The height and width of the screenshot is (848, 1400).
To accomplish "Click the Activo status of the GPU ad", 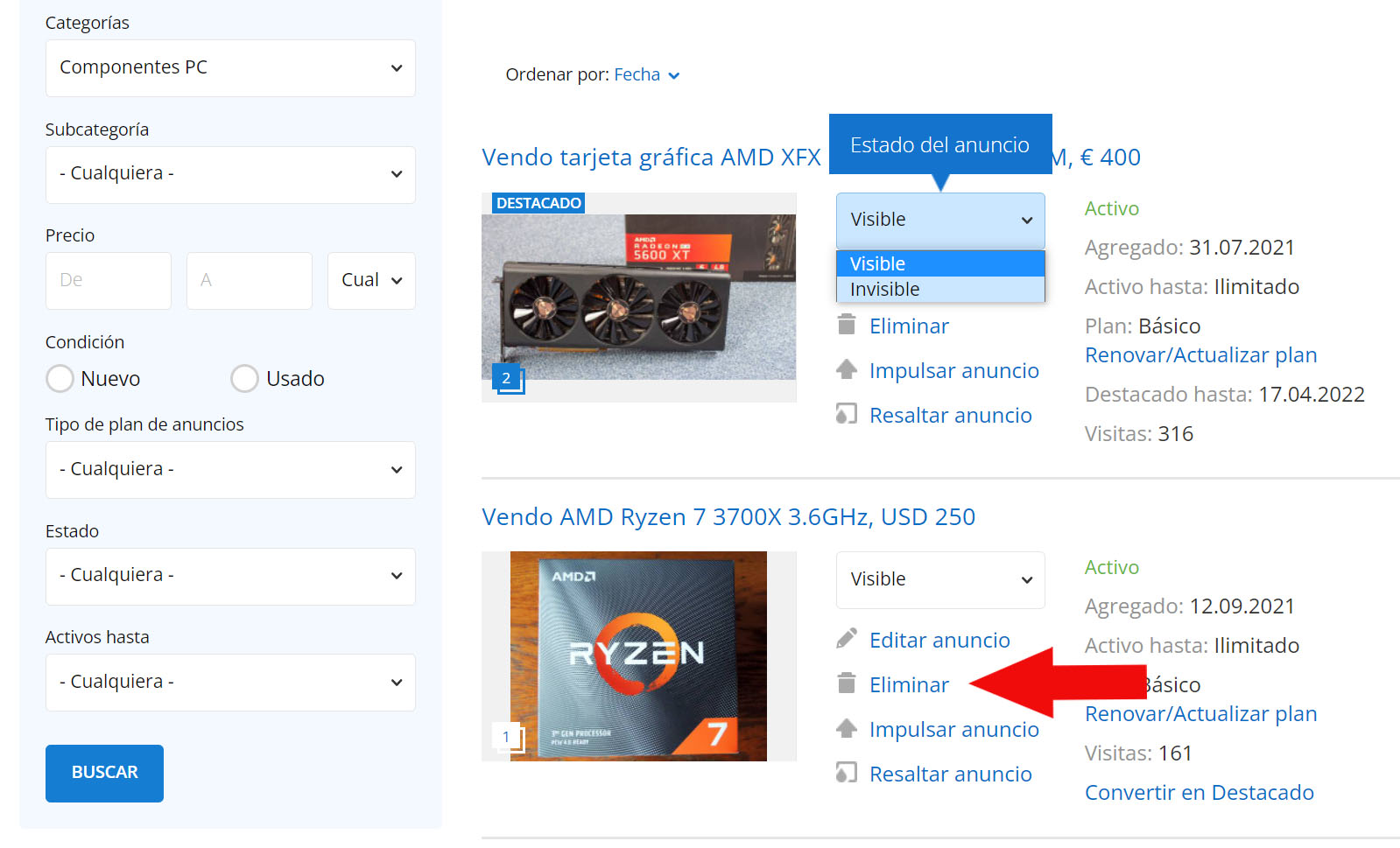I will (x=1112, y=208).
